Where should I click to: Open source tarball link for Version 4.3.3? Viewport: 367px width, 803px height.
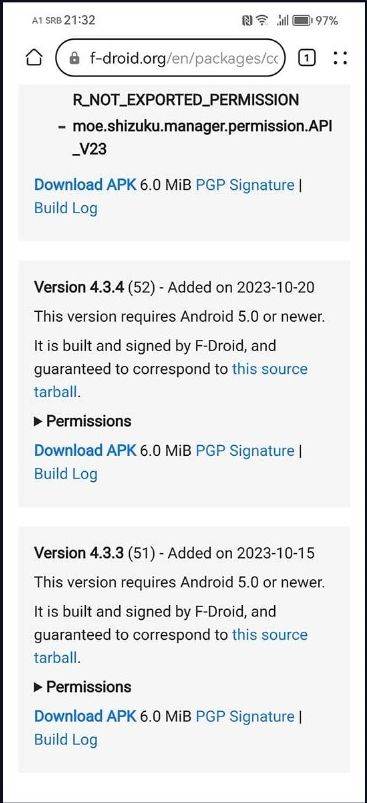click(x=170, y=646)
